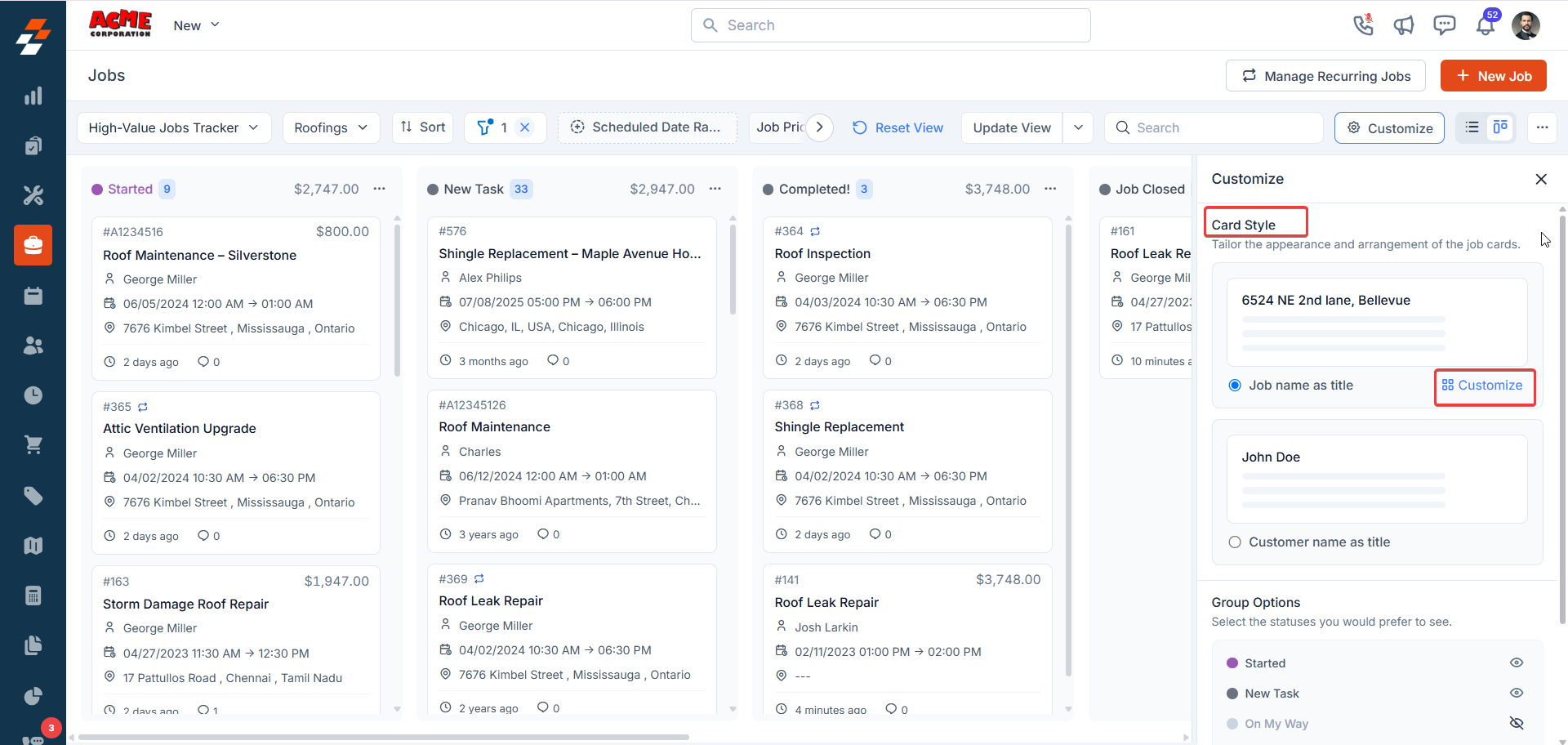Click the phone call icon in header
The width and height of the screenshot is (1568, 745).
[x=1363, y=25]
